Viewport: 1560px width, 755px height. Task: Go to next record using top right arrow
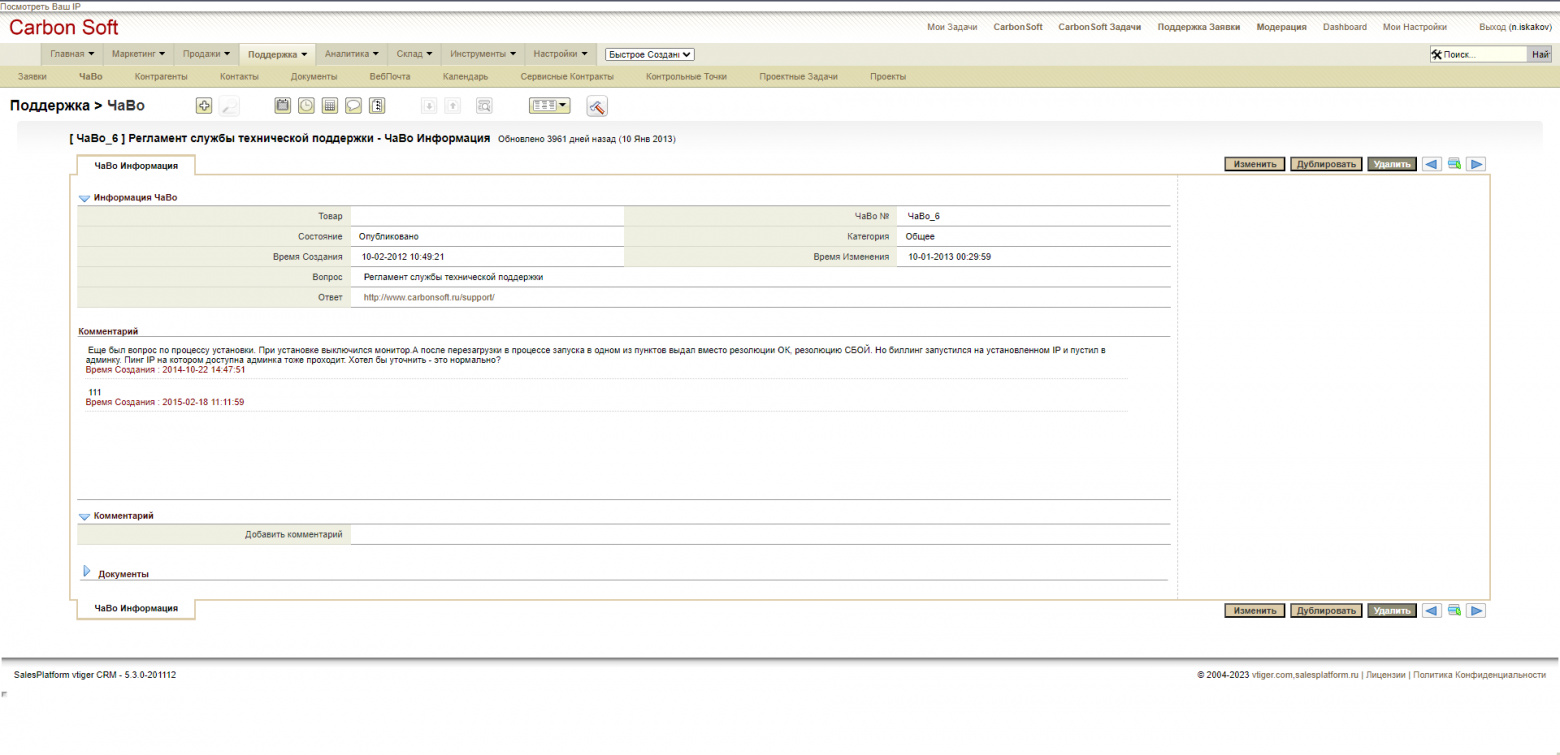[x=1476, y=164]
